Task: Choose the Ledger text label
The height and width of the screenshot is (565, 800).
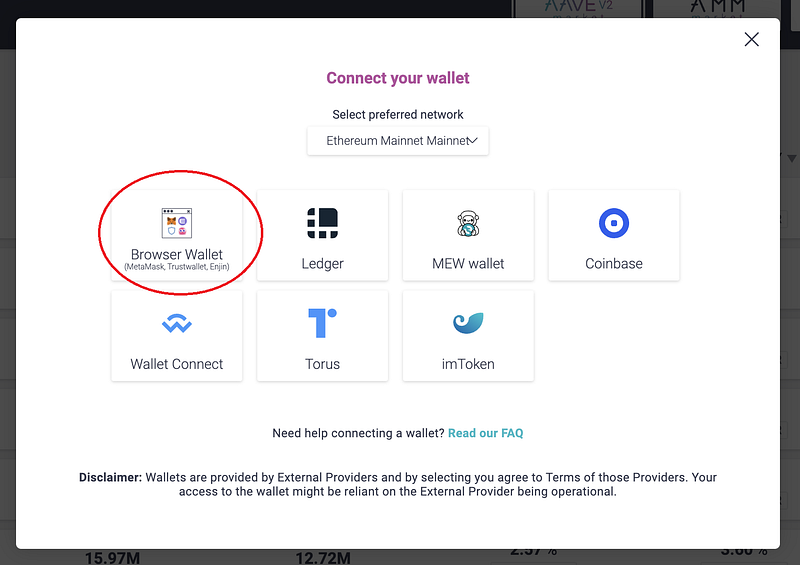Action: point(322,264)
